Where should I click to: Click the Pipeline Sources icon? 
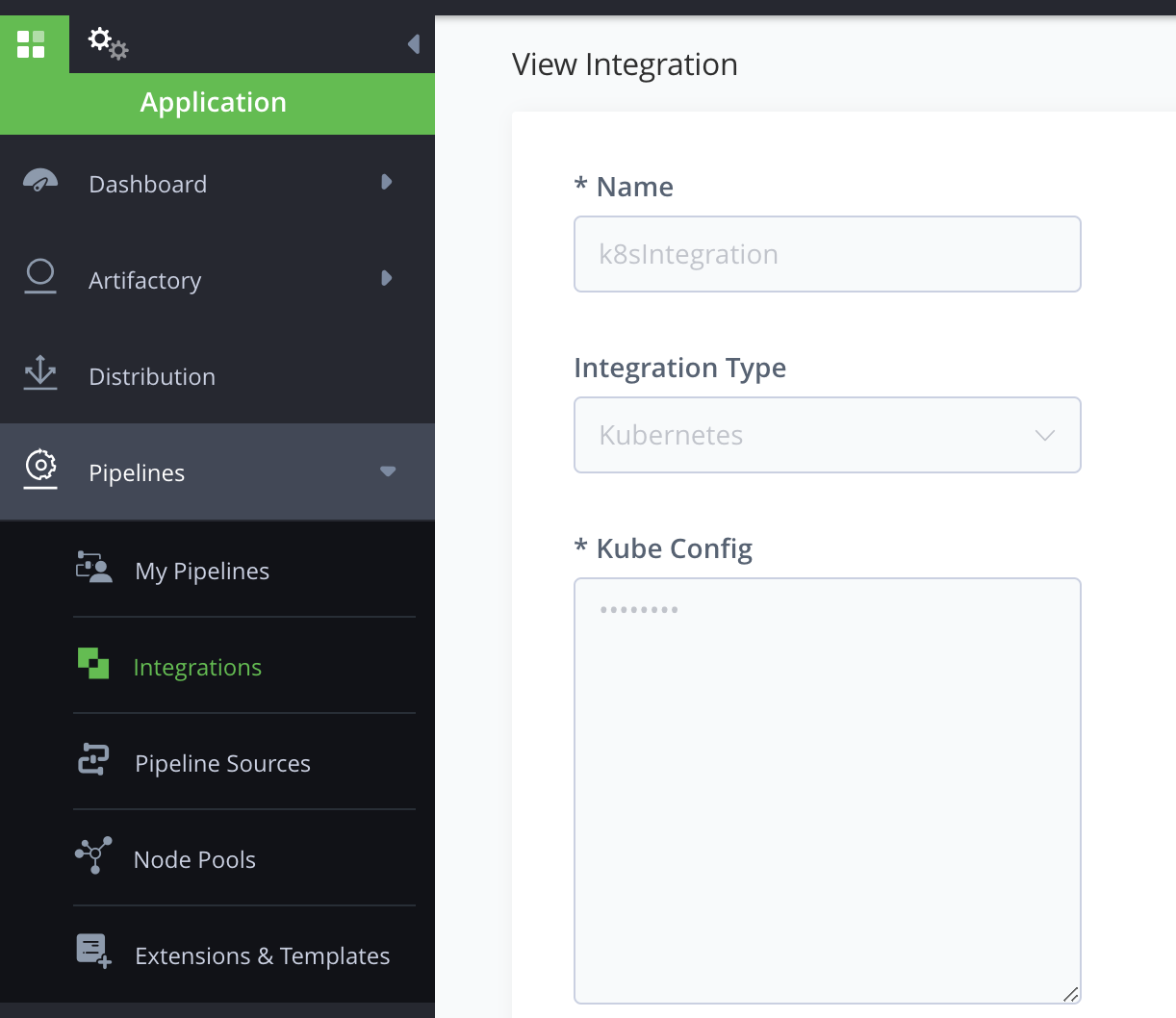(93, 759)
